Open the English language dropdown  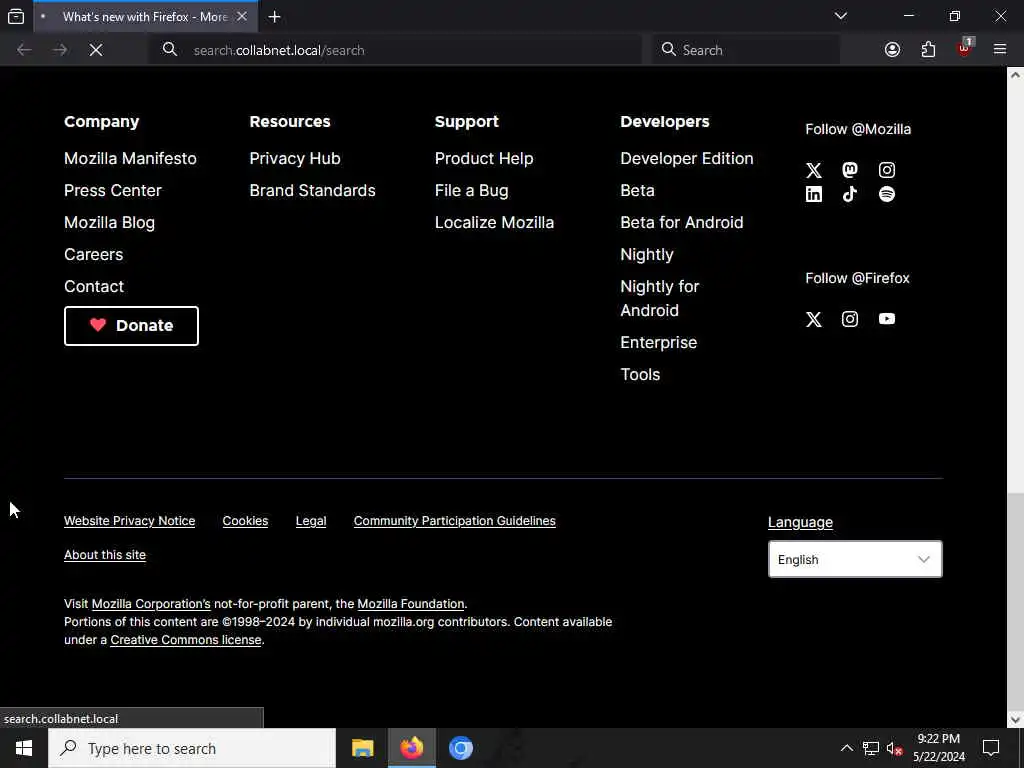(x=855, y=559)
